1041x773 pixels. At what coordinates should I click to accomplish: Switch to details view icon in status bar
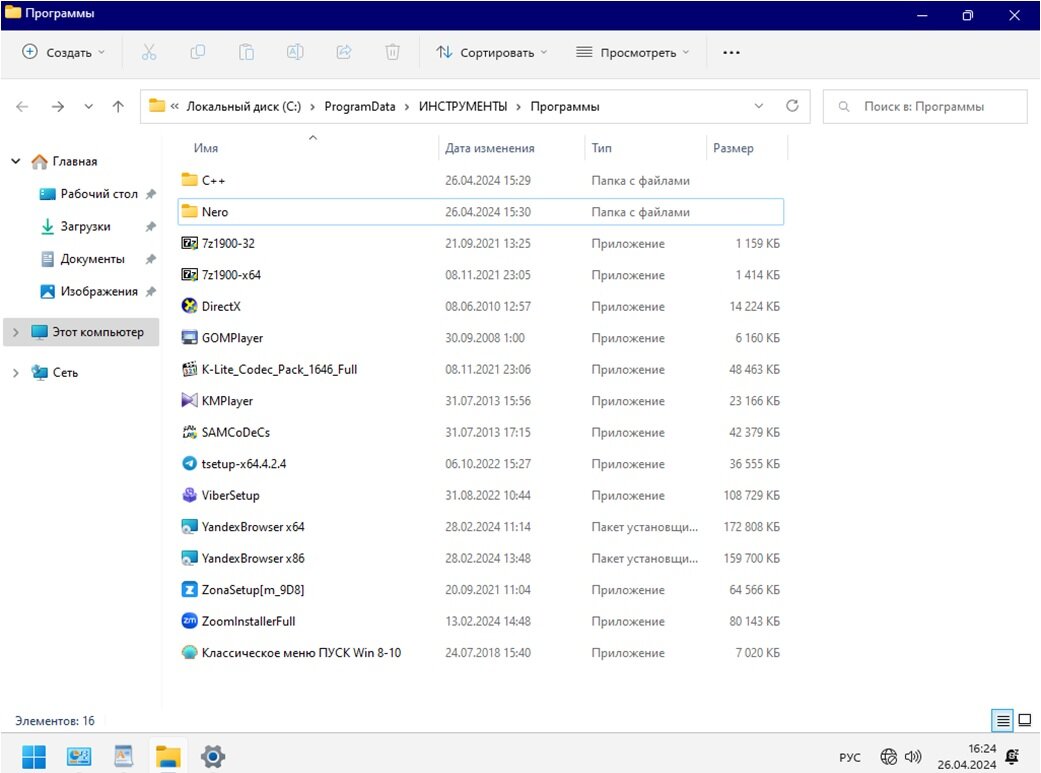point(1003,720)
